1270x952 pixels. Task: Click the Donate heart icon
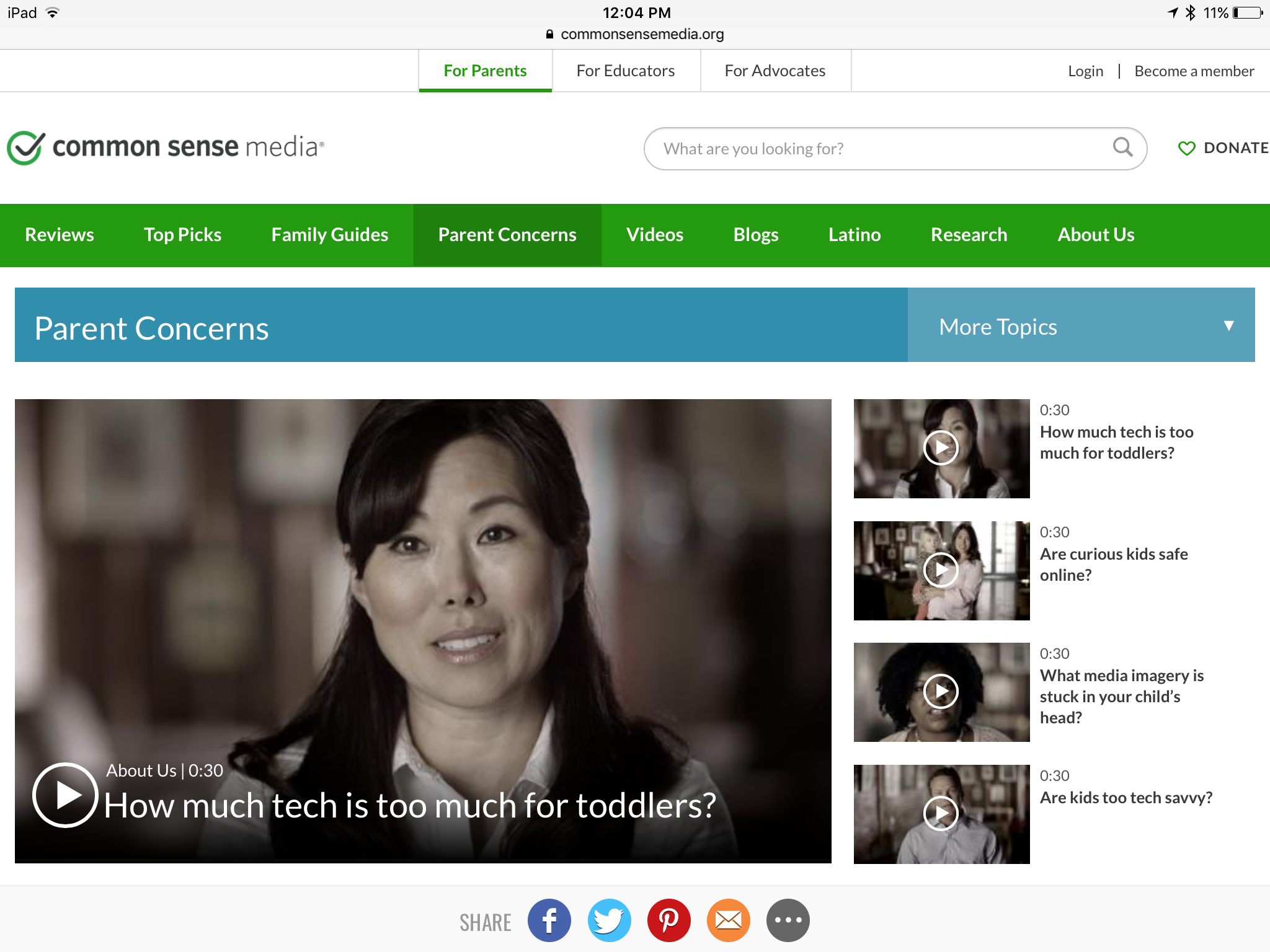pyautogui.click(x=1186, y=148)
